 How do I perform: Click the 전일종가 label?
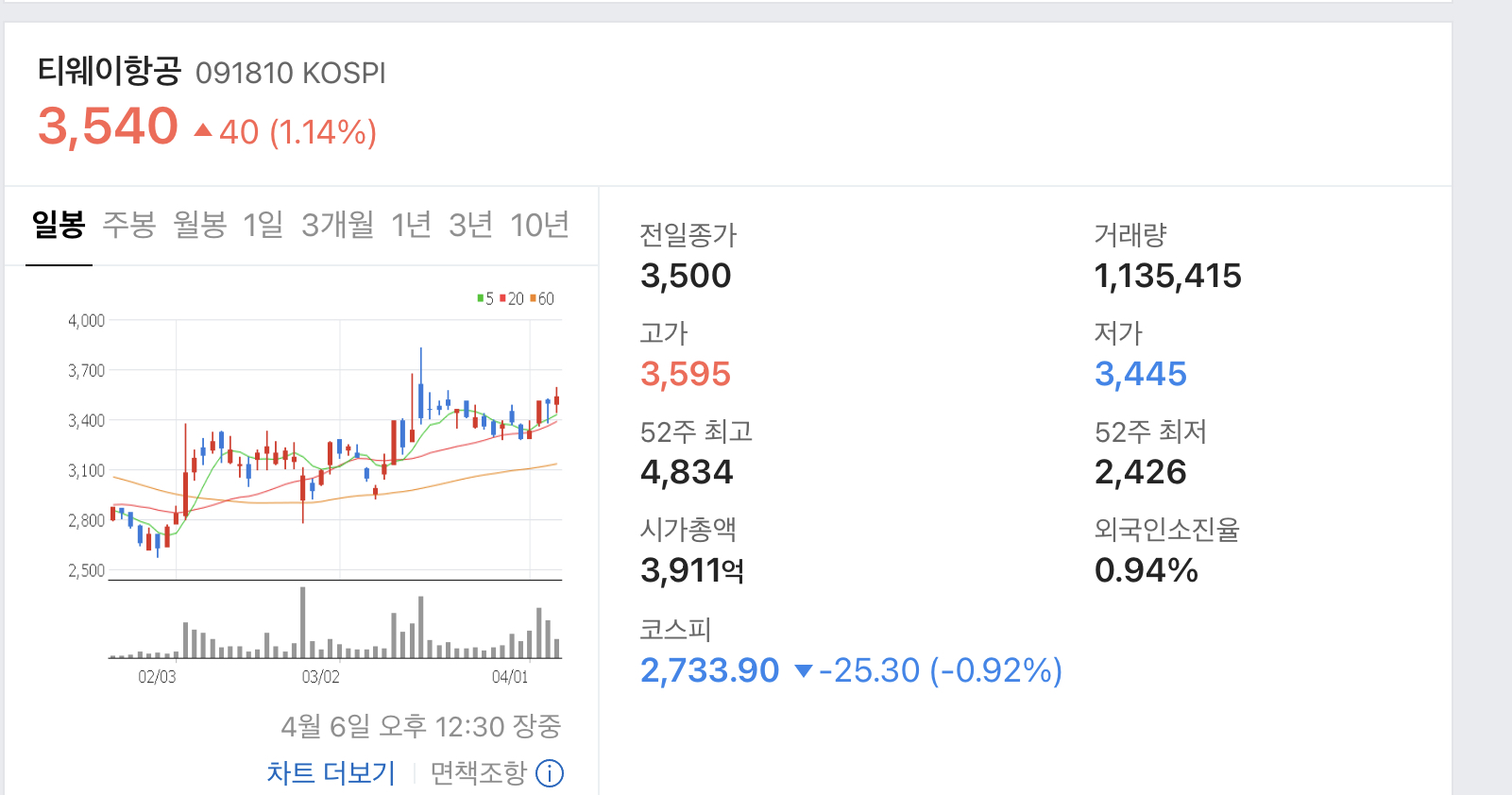pos(688,234)
